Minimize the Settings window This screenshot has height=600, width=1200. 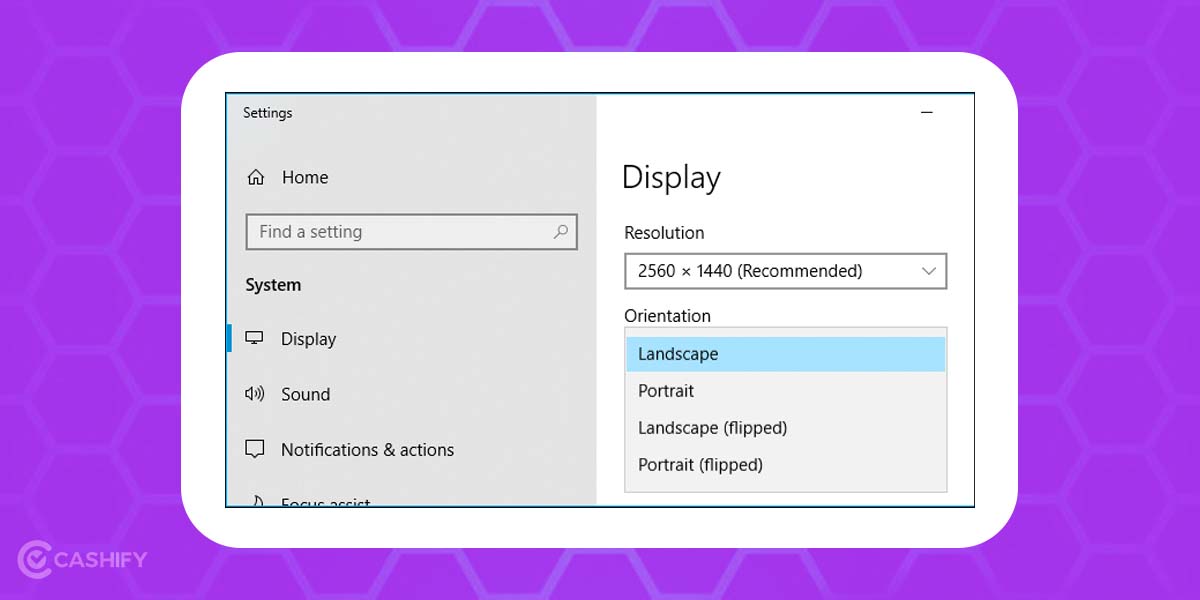[x=926, y=113]
